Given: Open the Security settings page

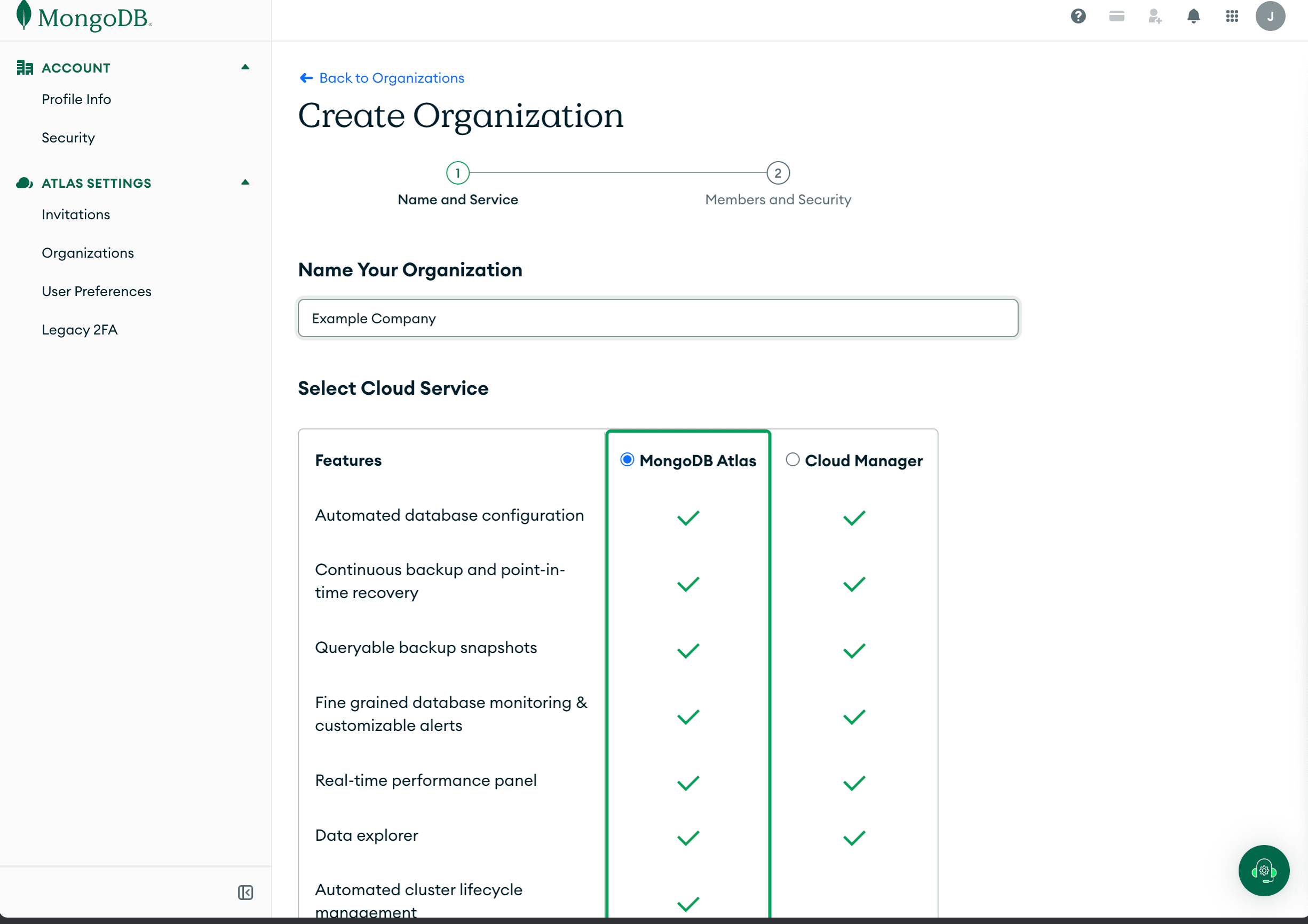Looking at the screenshot, I should point(68,138).
